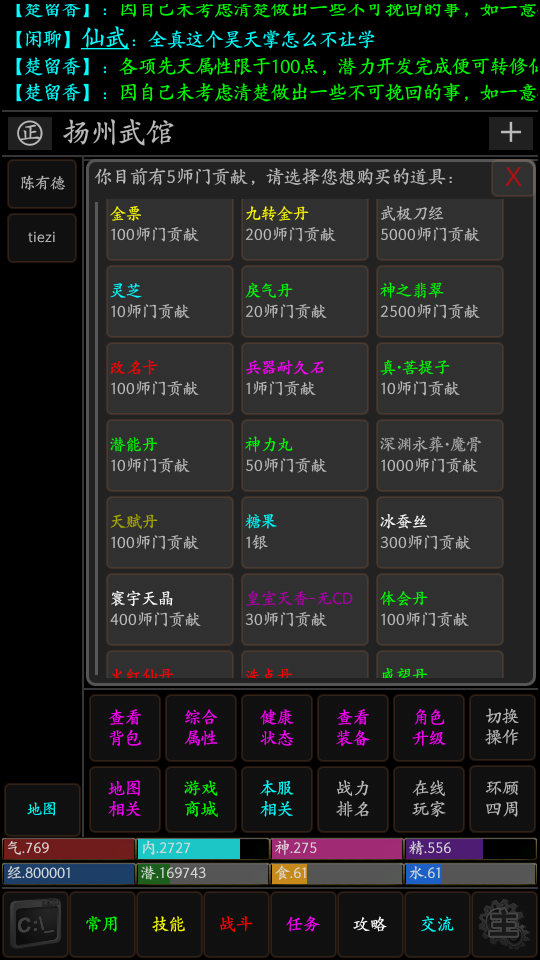
Task: Click the 潜 169743 potential bar
Action: 203,874
